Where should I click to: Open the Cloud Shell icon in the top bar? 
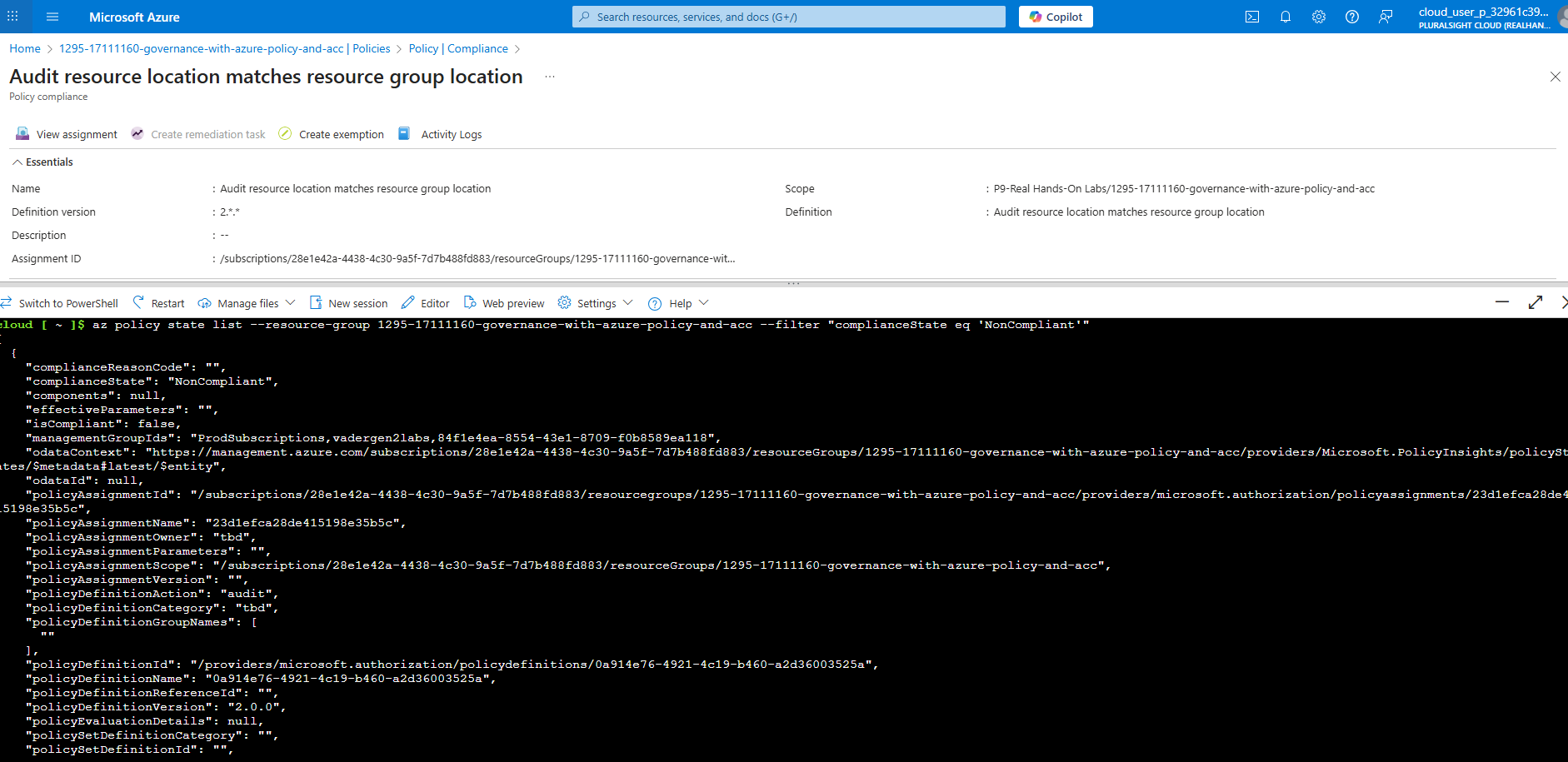1252,17
